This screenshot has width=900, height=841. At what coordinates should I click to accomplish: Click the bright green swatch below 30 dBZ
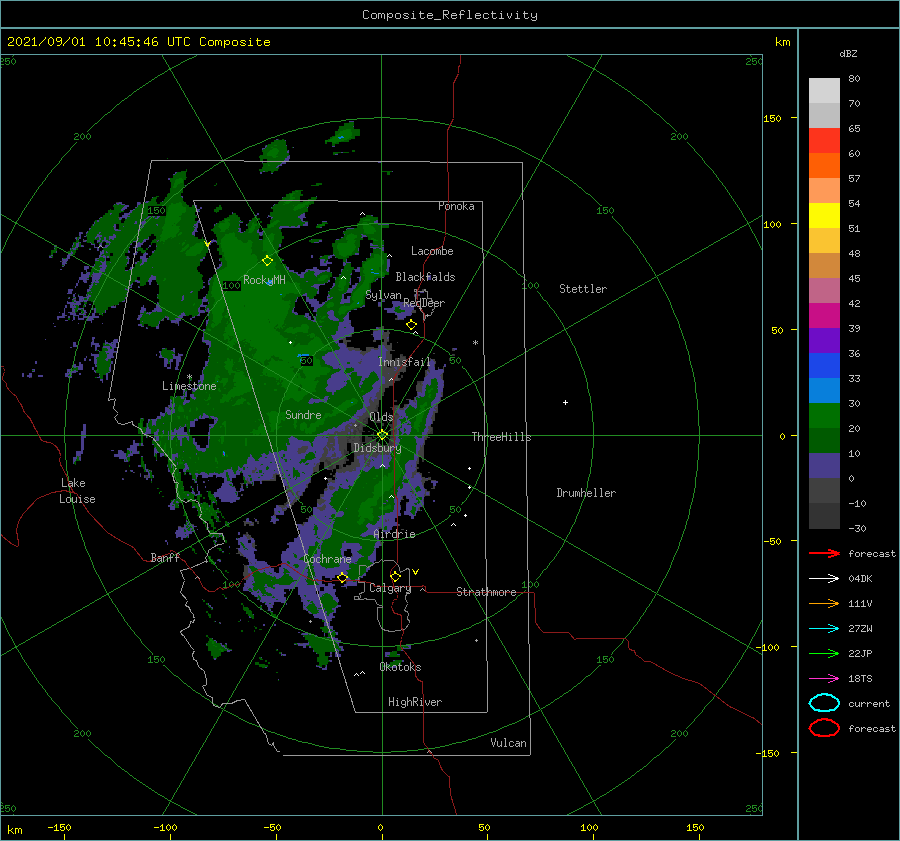(824, 416)
